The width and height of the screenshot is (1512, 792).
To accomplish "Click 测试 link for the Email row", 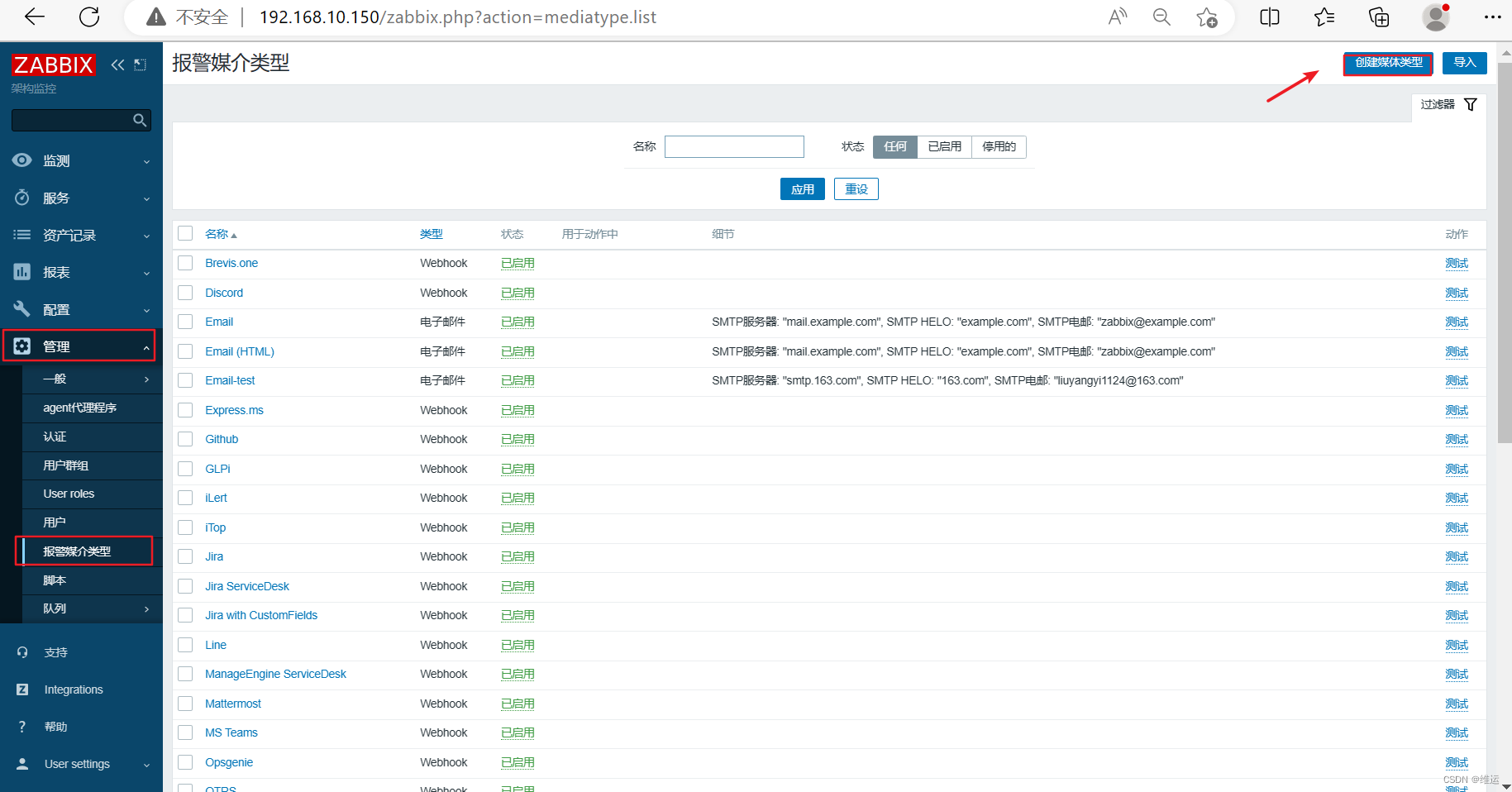I will [1457, 322].
